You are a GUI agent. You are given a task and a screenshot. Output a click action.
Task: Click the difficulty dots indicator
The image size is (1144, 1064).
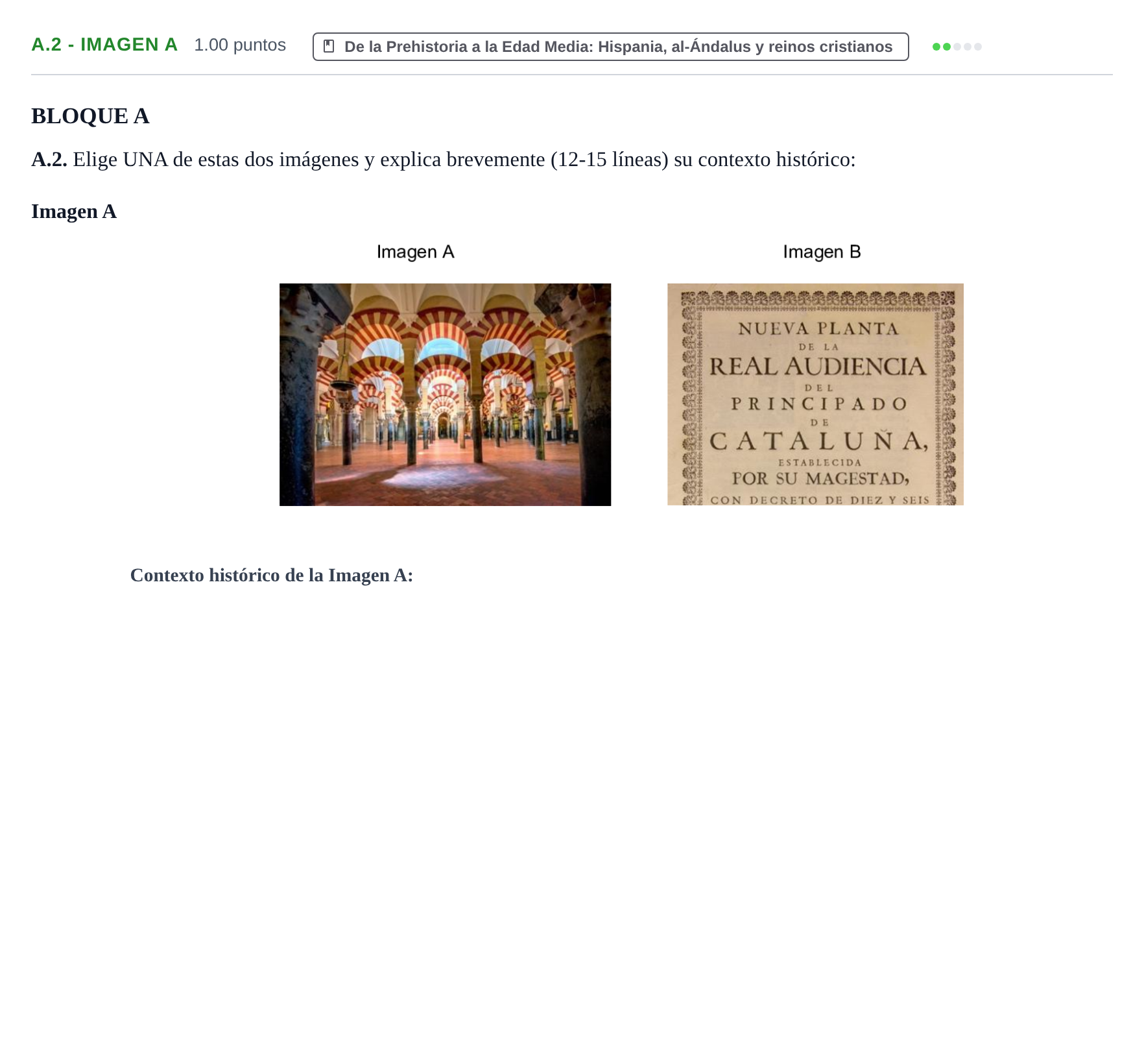point(957,47)
